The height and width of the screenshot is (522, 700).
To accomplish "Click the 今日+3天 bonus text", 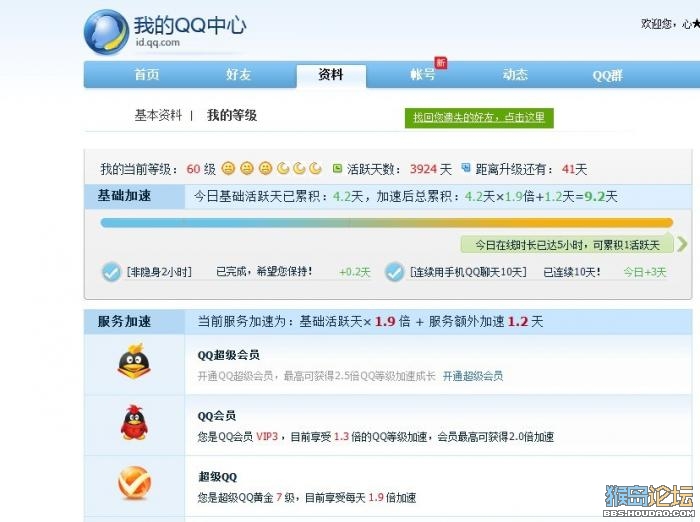I will [x=645, y=272].
